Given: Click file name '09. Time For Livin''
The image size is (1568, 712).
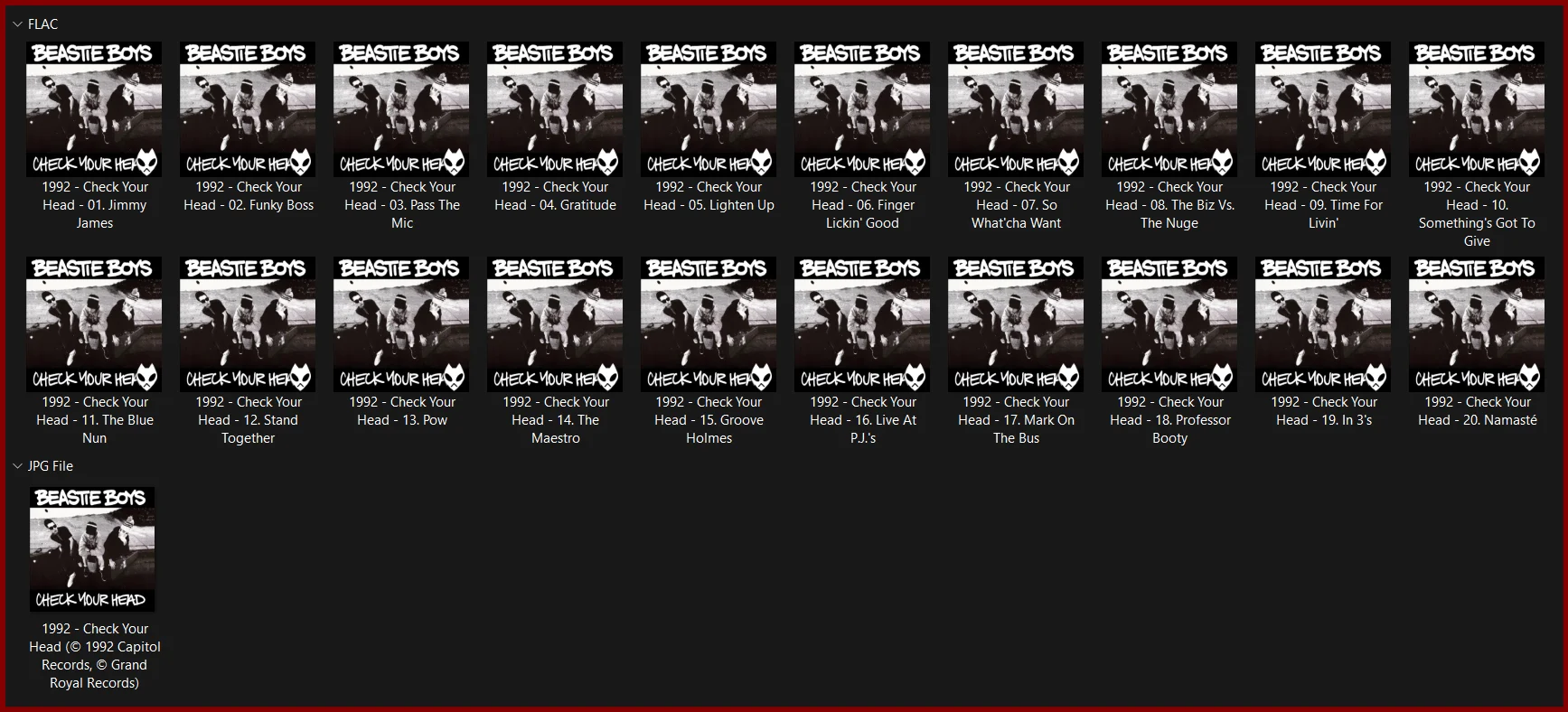Looking at the screenshot, I should click(x=1323, y=205).
